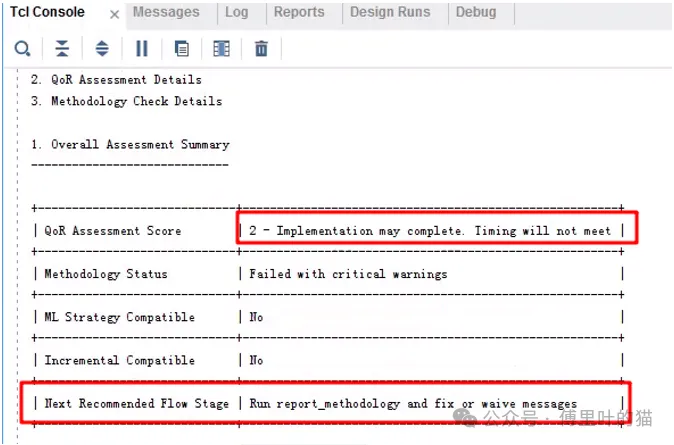The height and width of the screenshot is (445, 674).
Task: Open the Log tab
Action: (x=236, y=13)
